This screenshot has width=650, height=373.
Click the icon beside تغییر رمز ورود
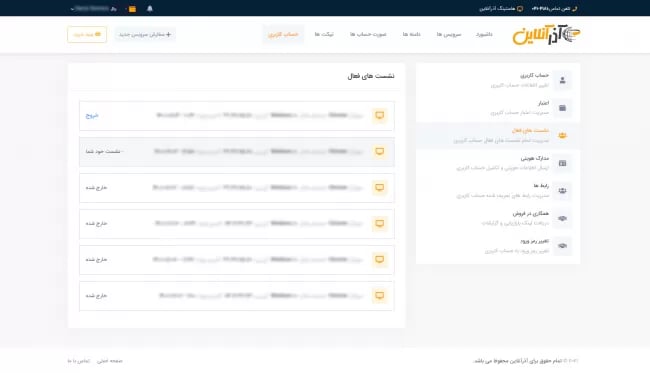point(563,246)
